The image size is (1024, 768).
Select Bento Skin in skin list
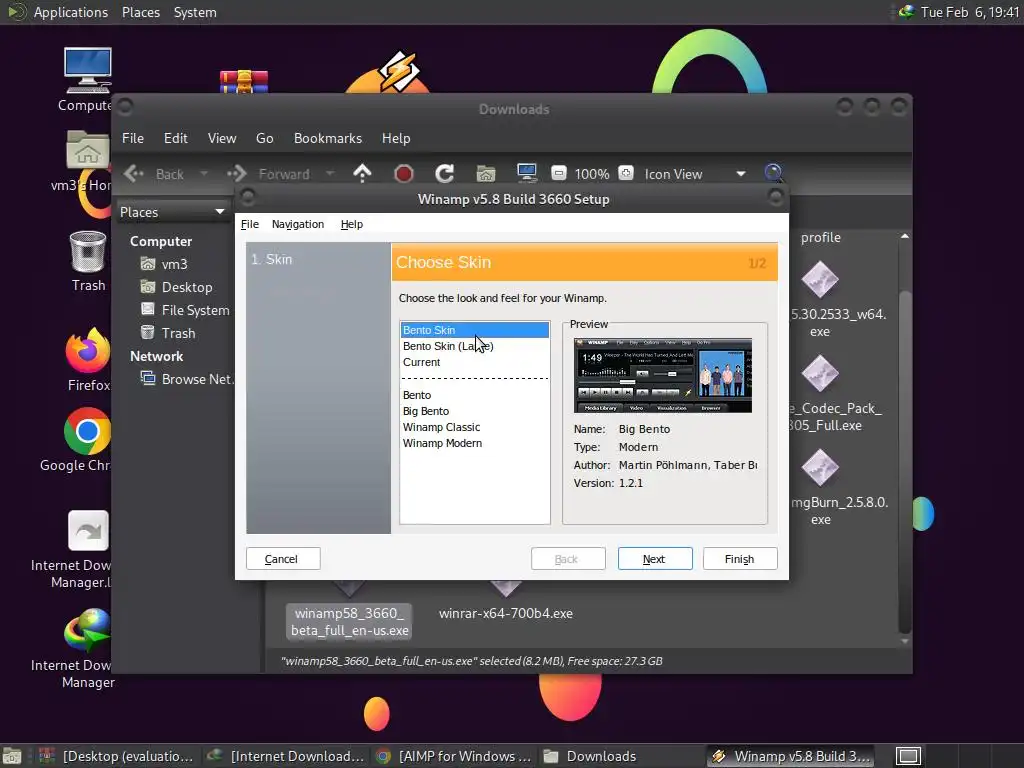(475, 330)
